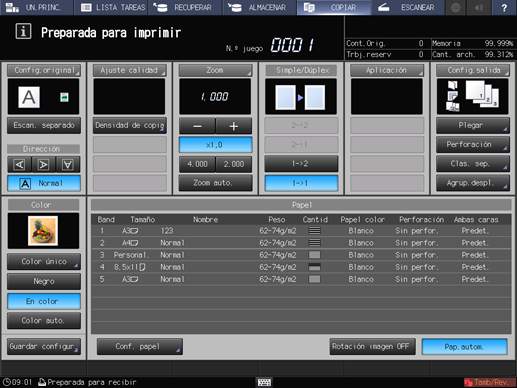
Task: Select x1,0 zoom ratio
Action: point(215,145)
